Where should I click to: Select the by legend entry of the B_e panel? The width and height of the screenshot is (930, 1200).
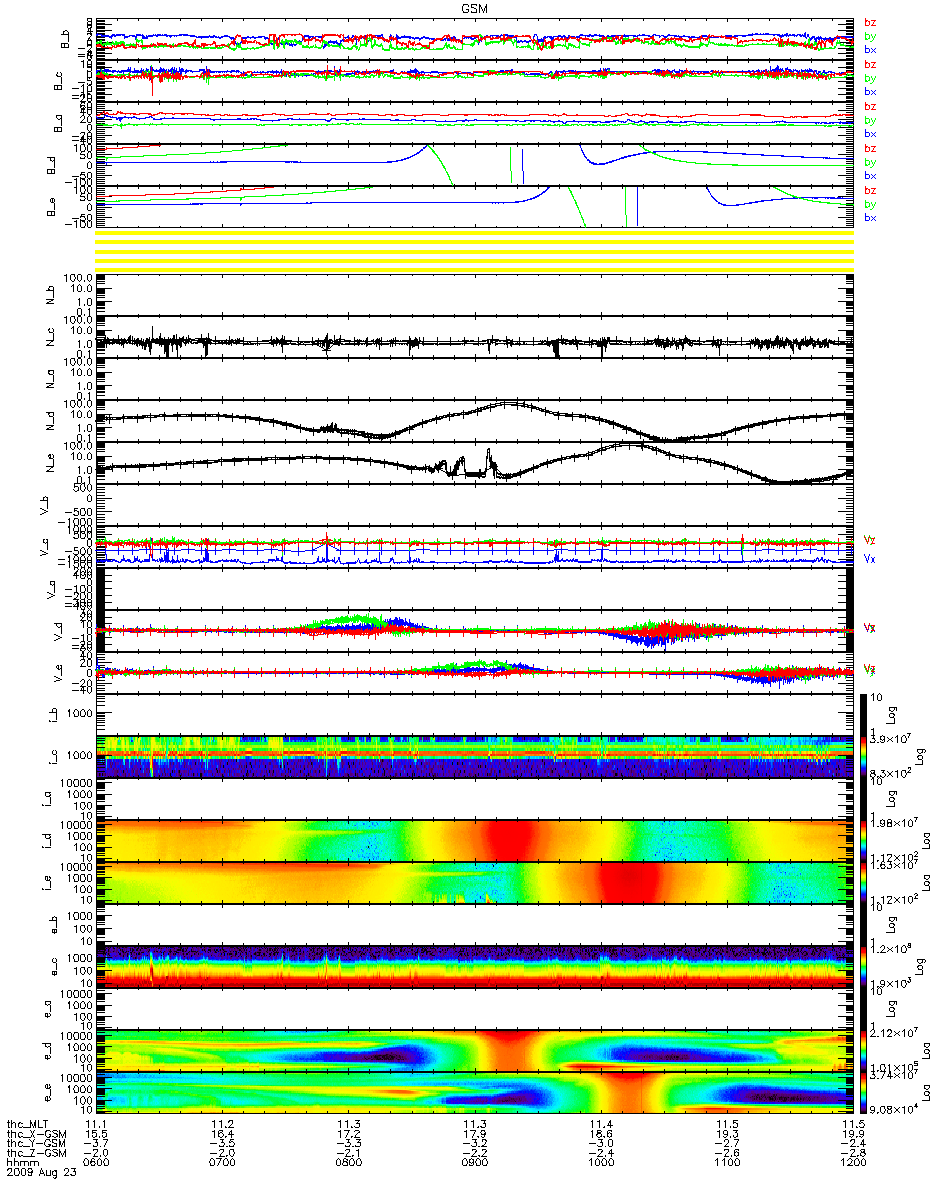coord(870,204)
